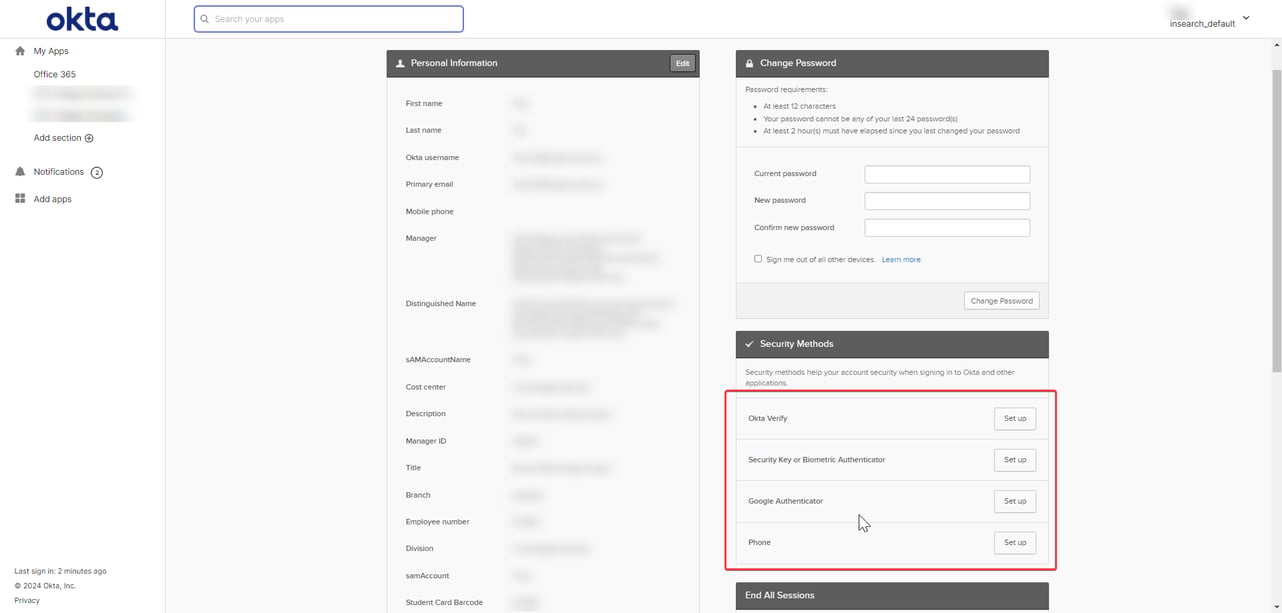Click the Primary email label
Viewport: 1282px width, 613px height.
coord(429,185)
